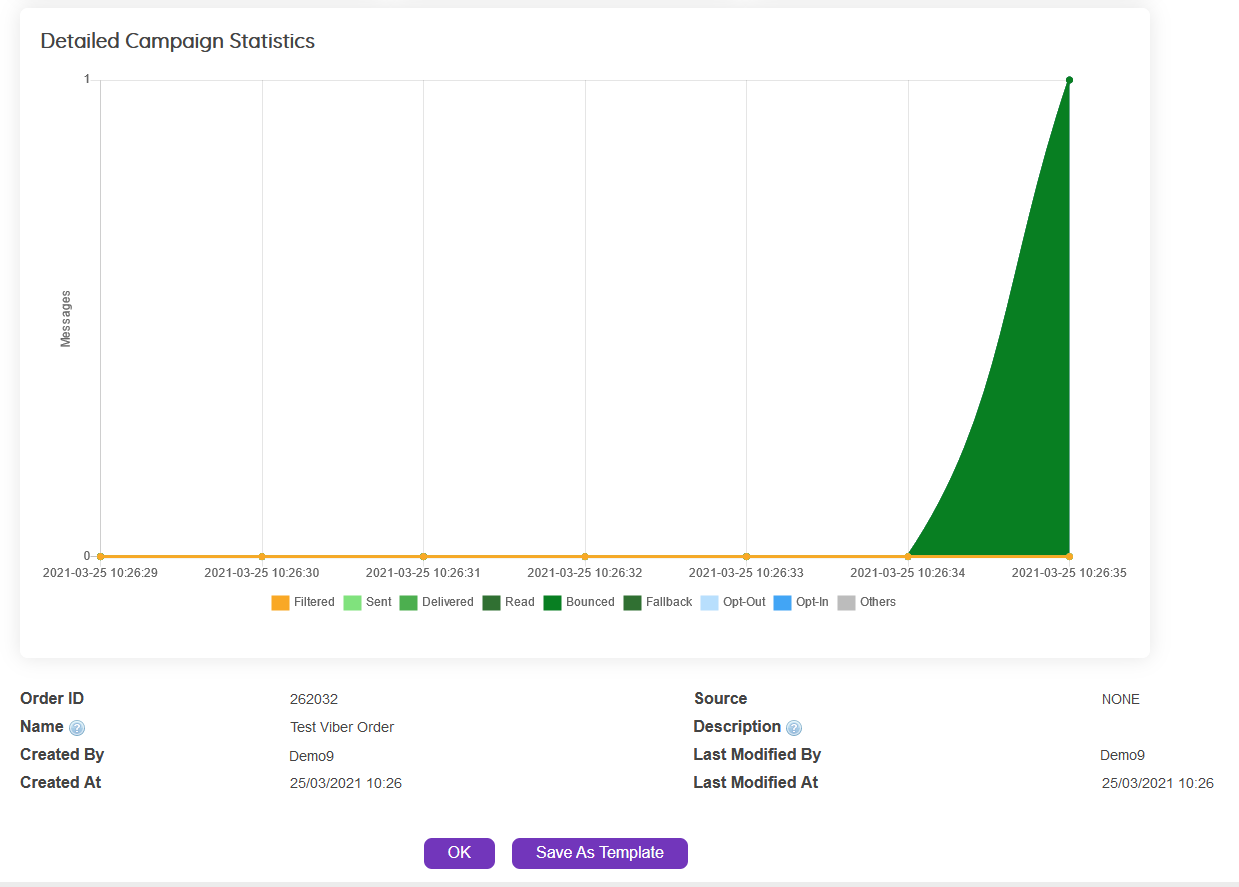The height and width of the screenshot is (887, 1239).
Task: Click the Order ID value 262032
Action: click(314, 699)
